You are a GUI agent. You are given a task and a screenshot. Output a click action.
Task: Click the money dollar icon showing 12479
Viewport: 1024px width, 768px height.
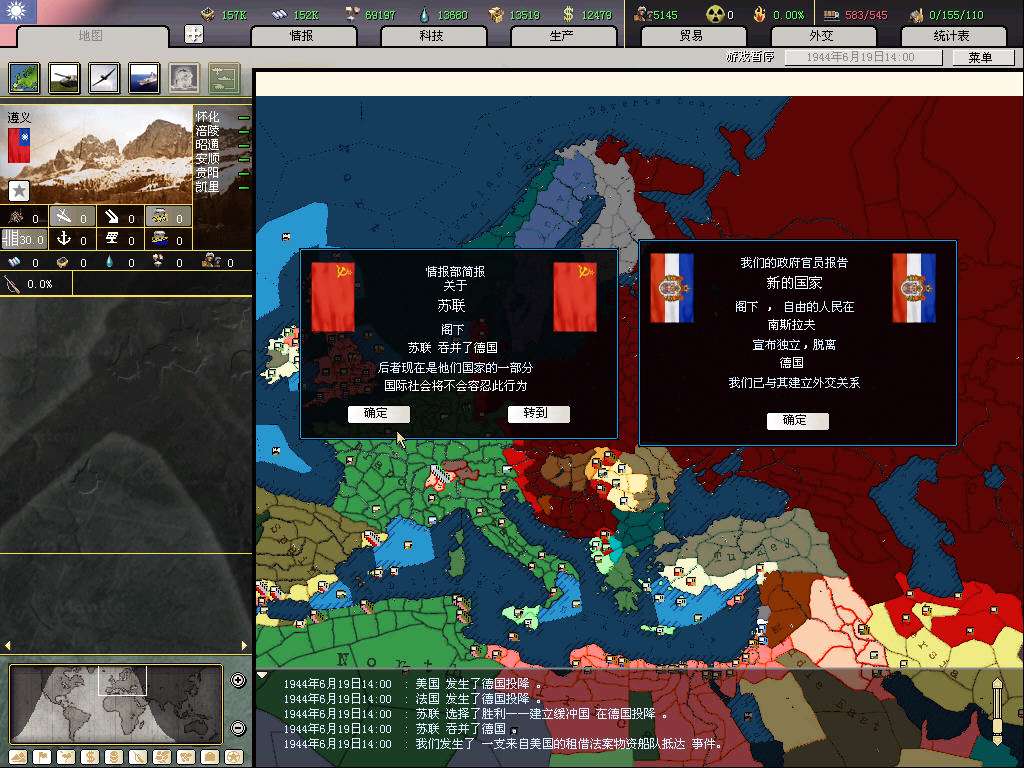(568, 14)
